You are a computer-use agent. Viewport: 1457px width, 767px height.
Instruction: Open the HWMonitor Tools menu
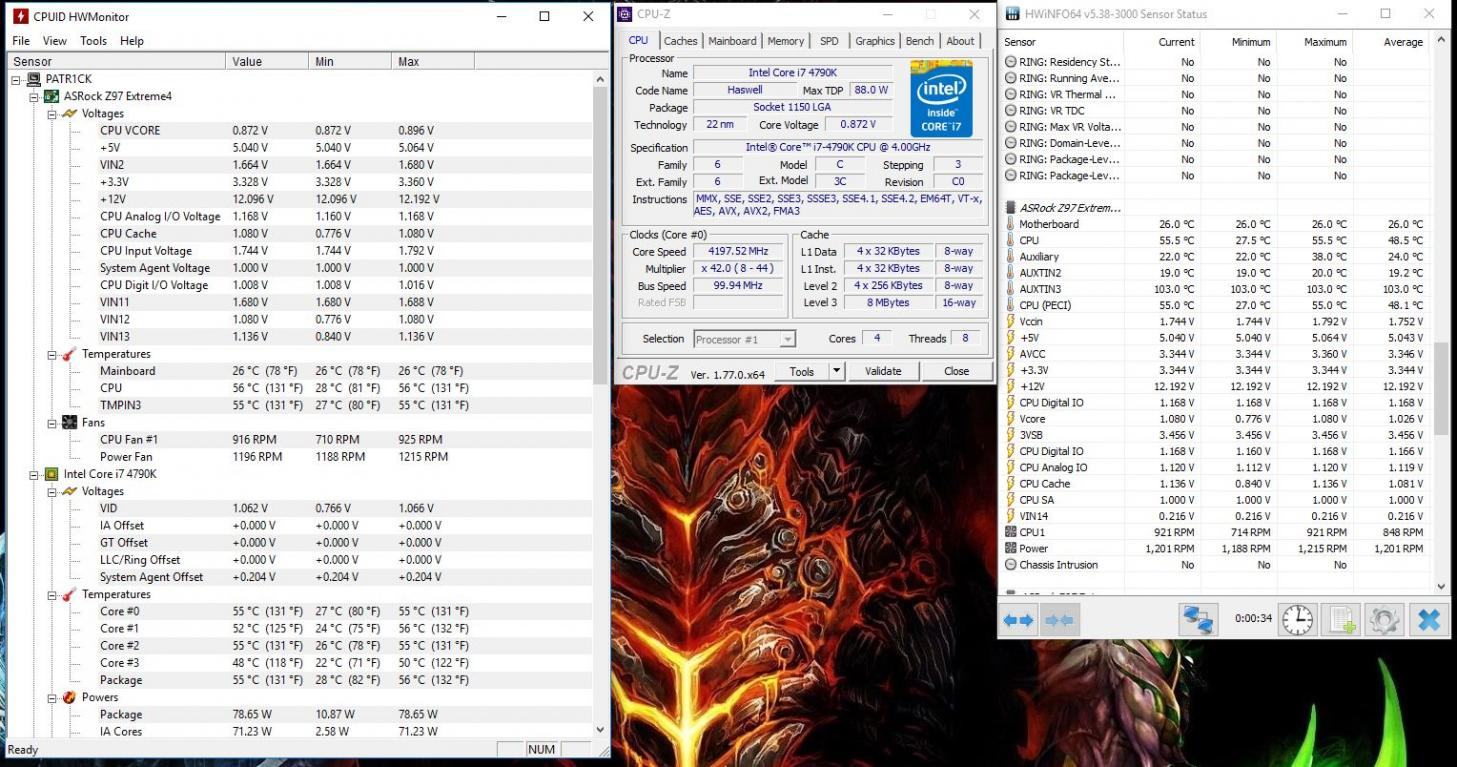coord(93,41)
